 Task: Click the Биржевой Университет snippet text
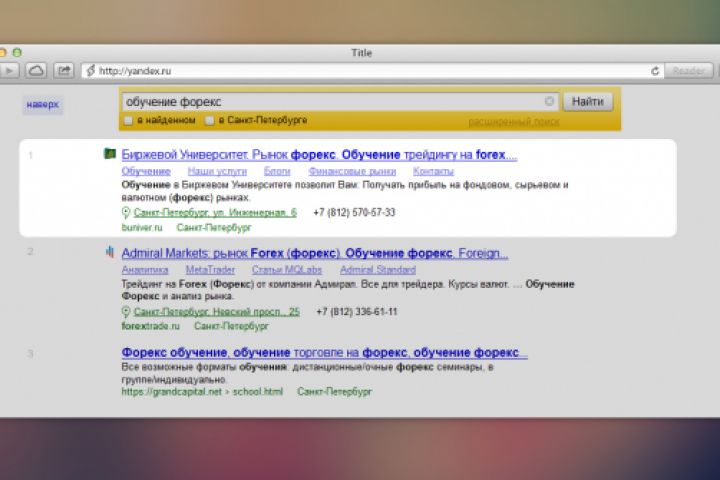coord(345,191)
